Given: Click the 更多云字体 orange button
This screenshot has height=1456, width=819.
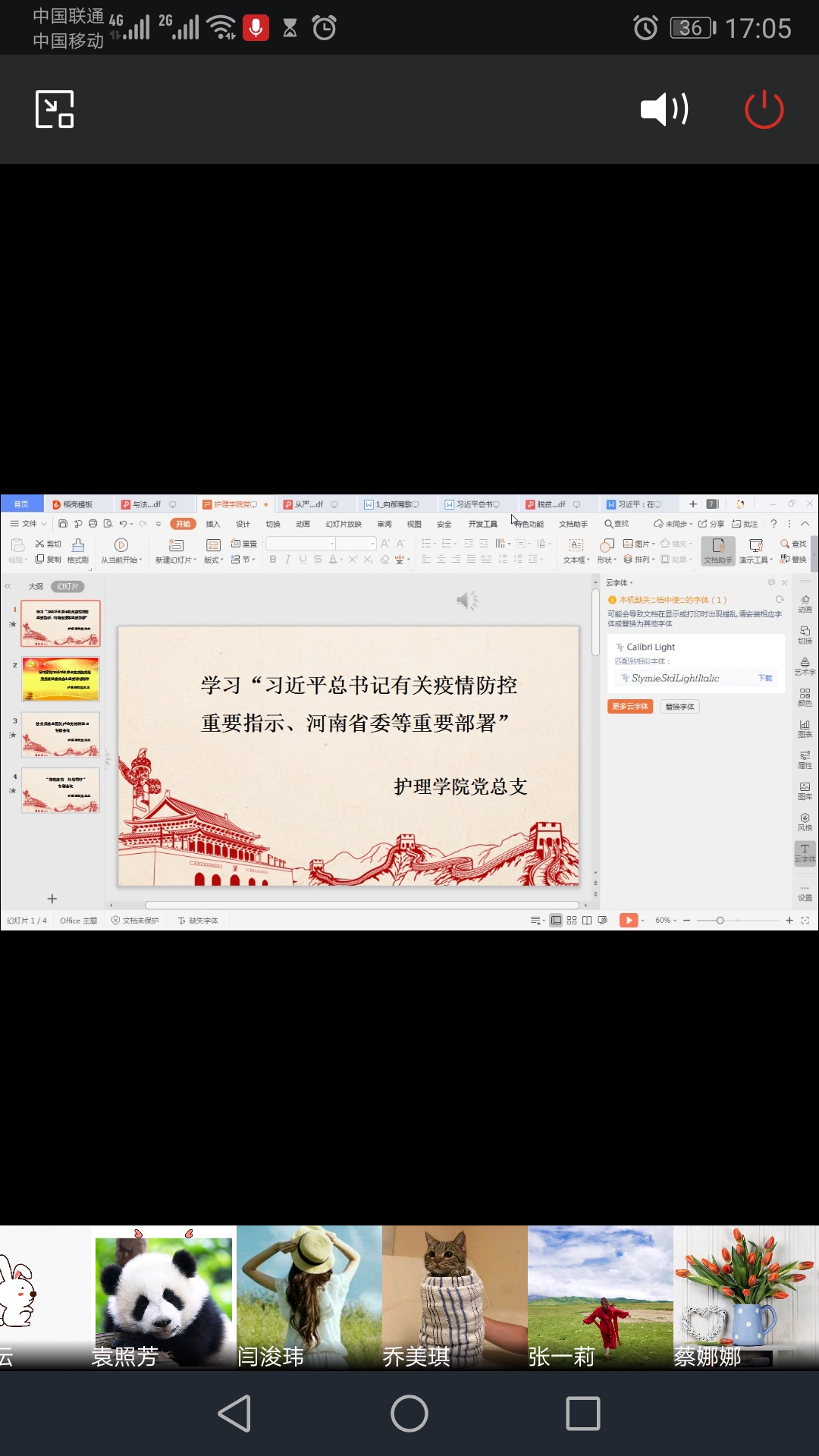Looking at the screenshot, I should (629, 707).
